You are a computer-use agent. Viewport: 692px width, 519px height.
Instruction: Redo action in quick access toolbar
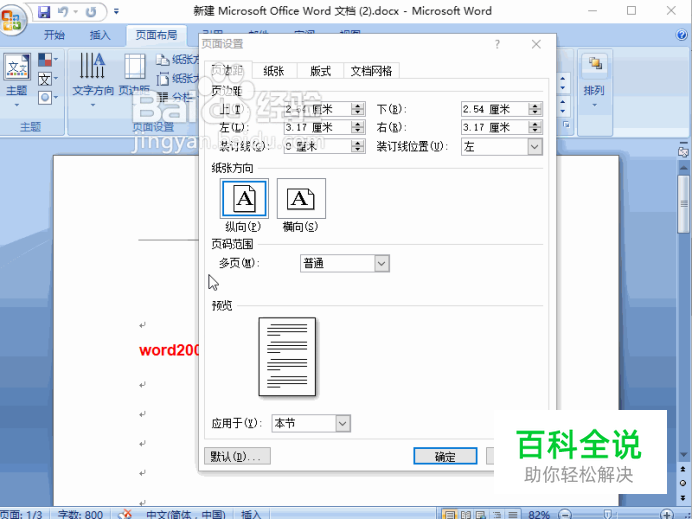click(x=91, y=11)
